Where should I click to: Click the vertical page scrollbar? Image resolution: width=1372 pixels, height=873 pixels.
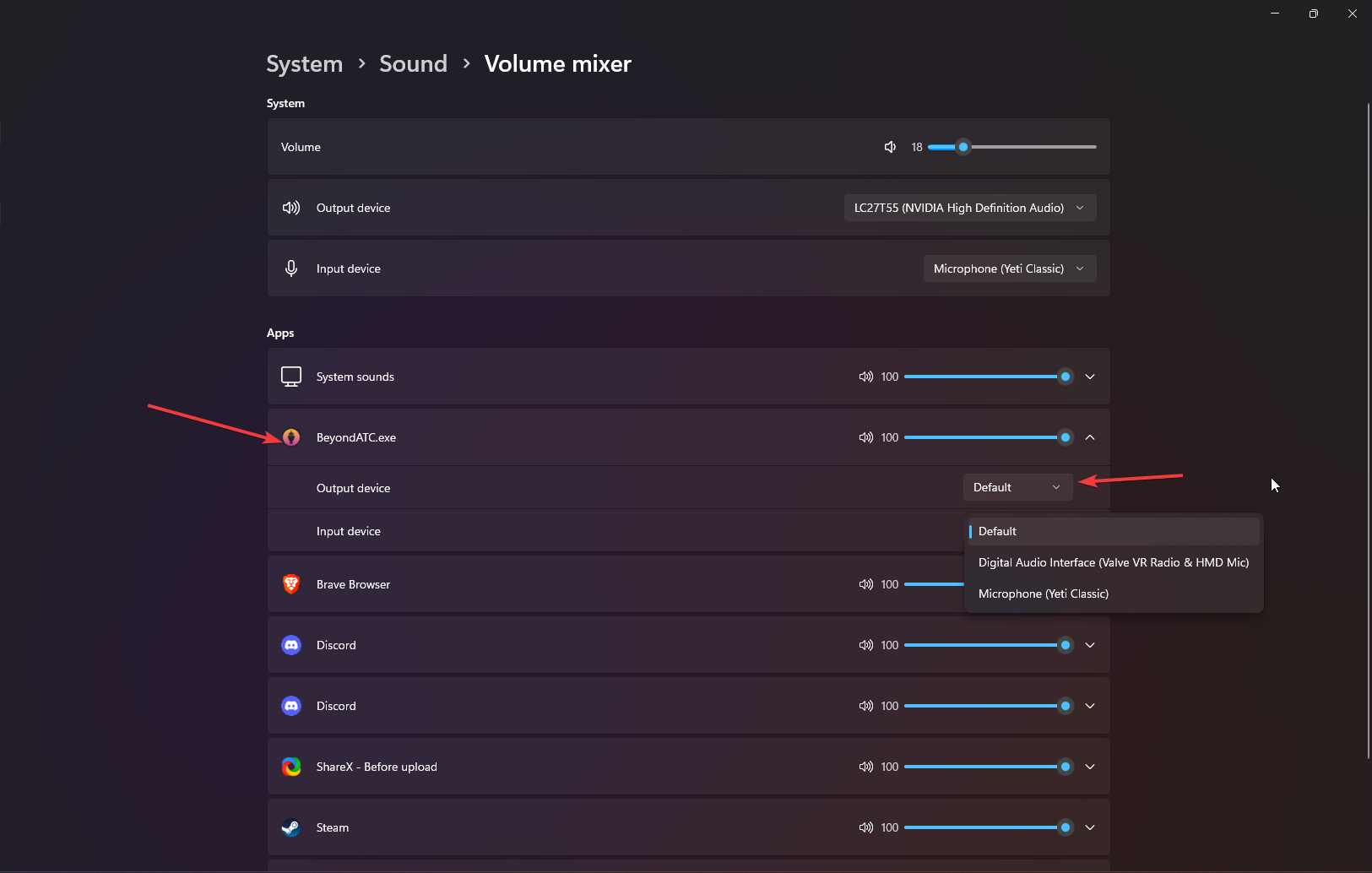[x=1368, y=431]
